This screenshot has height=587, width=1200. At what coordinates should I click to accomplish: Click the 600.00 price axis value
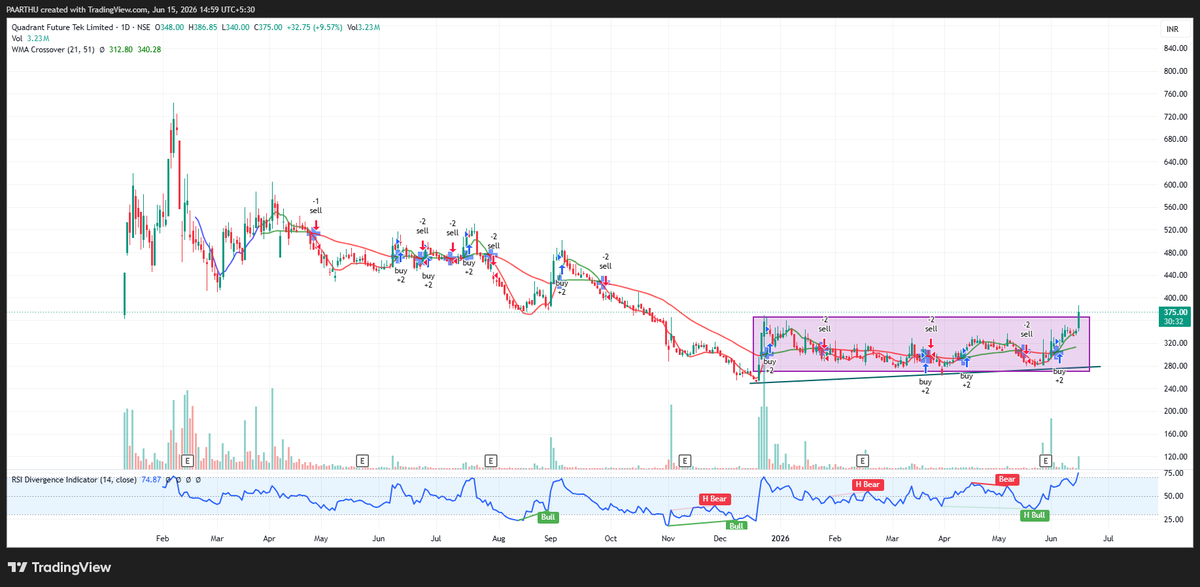(x=1175, y=185)
